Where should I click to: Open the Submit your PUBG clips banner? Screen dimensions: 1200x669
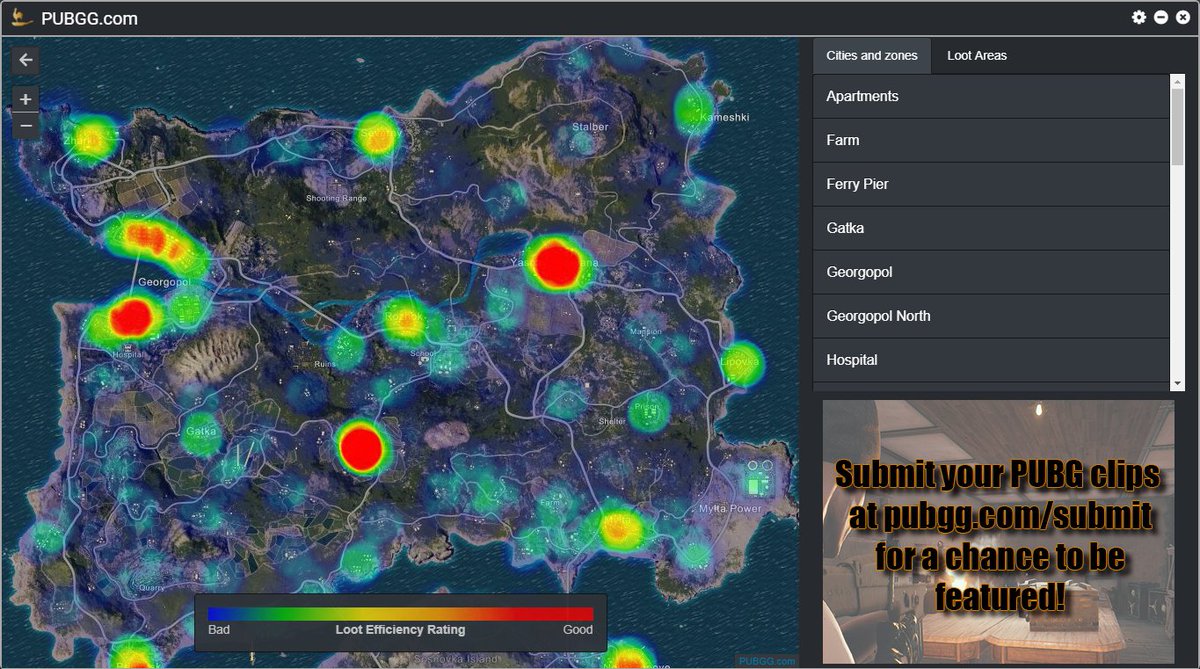998,532
